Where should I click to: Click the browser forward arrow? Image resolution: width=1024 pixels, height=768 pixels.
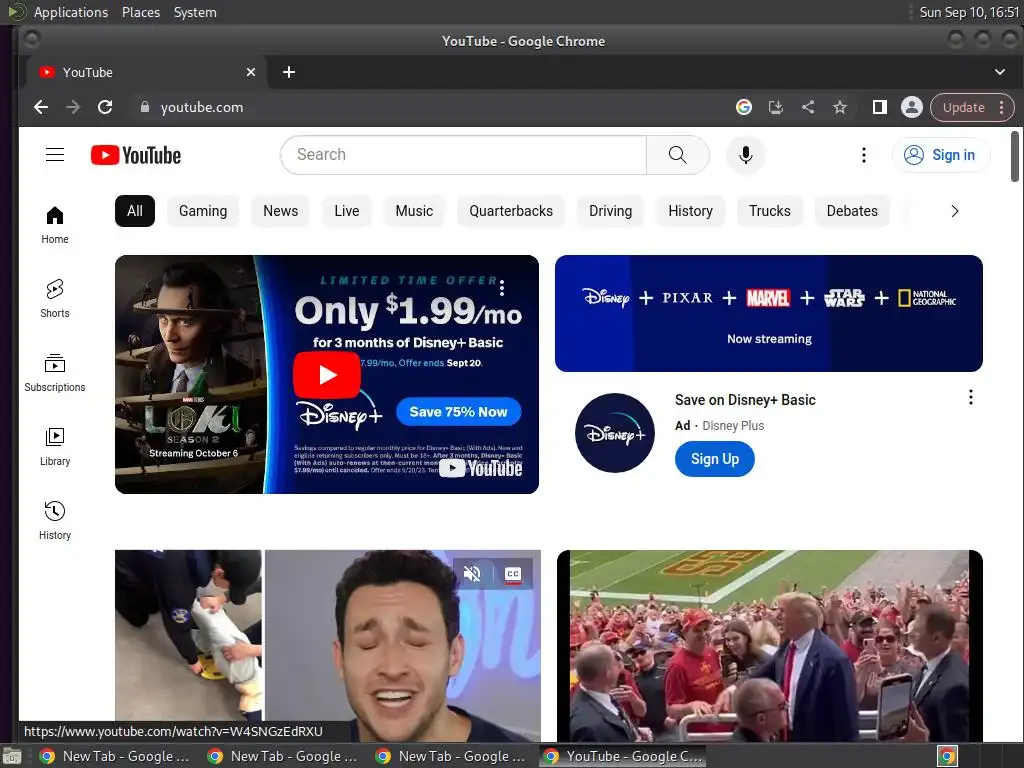point(73,107)
